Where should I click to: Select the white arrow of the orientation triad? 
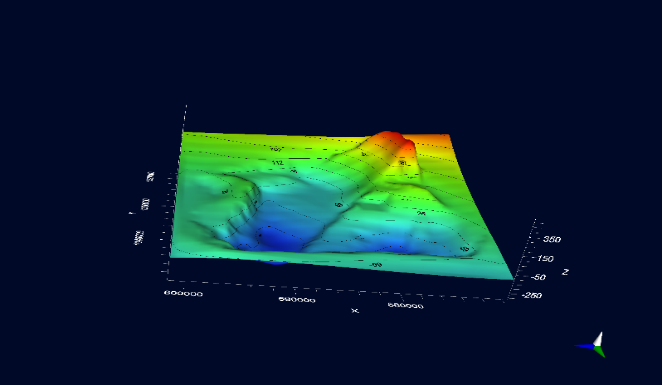click(x=598, y=339)
